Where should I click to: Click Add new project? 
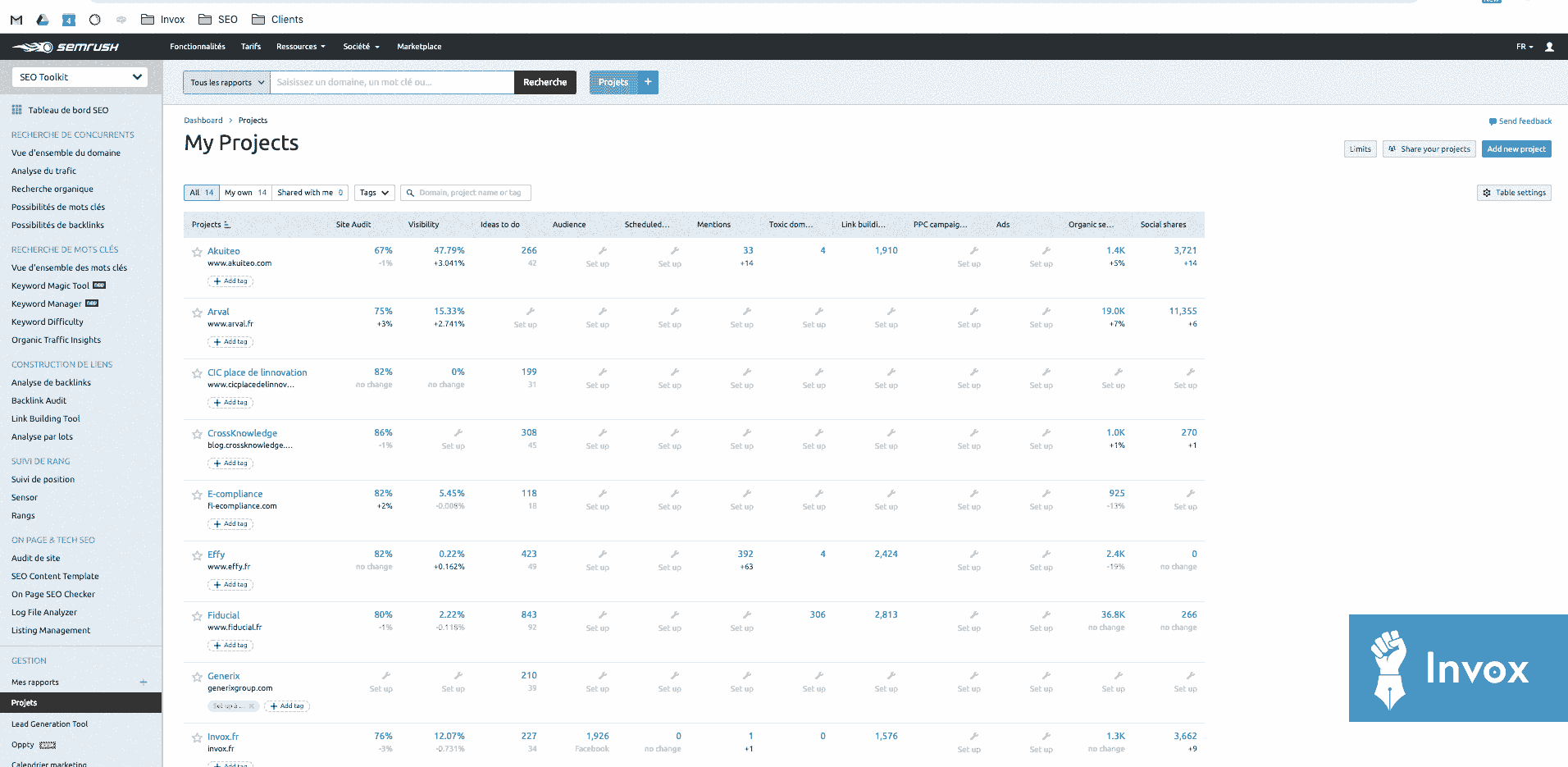1516,149
